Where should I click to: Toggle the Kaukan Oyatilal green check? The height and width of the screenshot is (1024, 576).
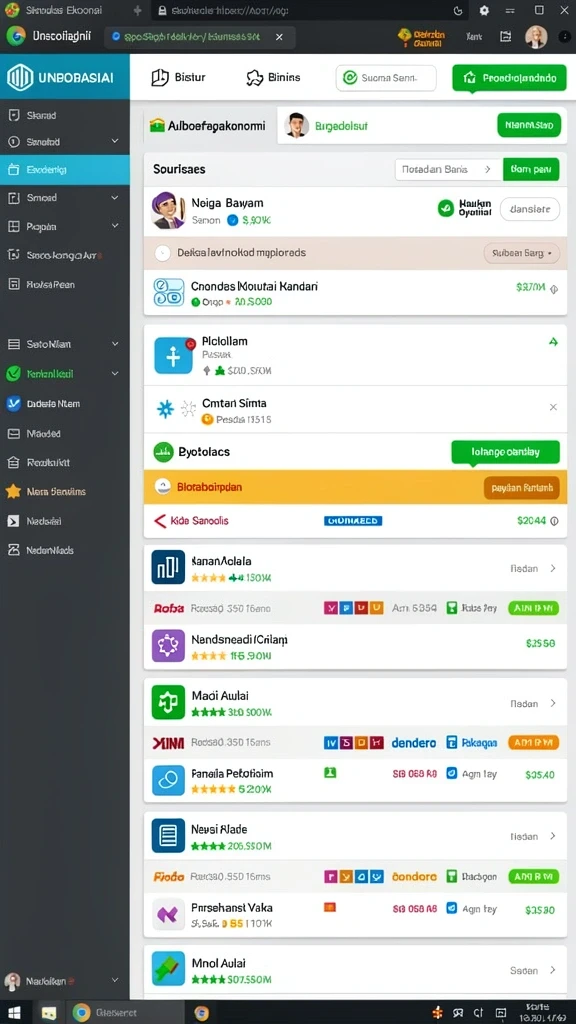pos(446,208)
